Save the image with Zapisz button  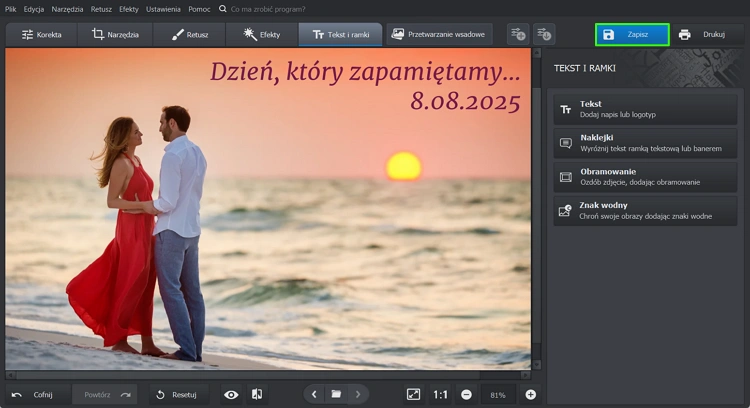point(632,34)
